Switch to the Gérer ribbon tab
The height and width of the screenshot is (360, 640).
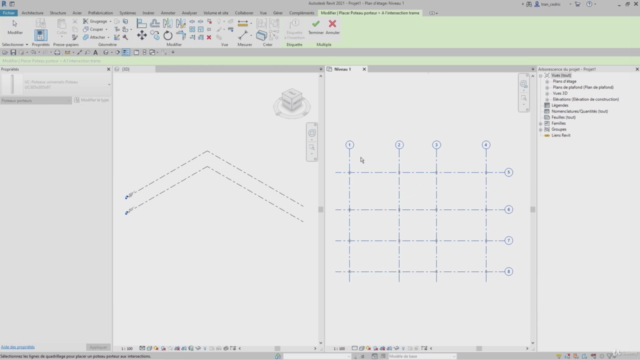(x=278, y=13)
